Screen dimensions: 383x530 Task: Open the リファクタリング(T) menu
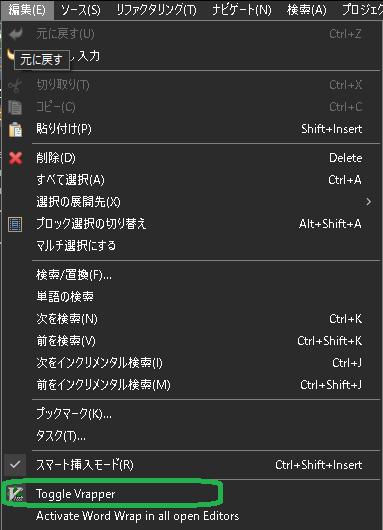tap(156, 10)
